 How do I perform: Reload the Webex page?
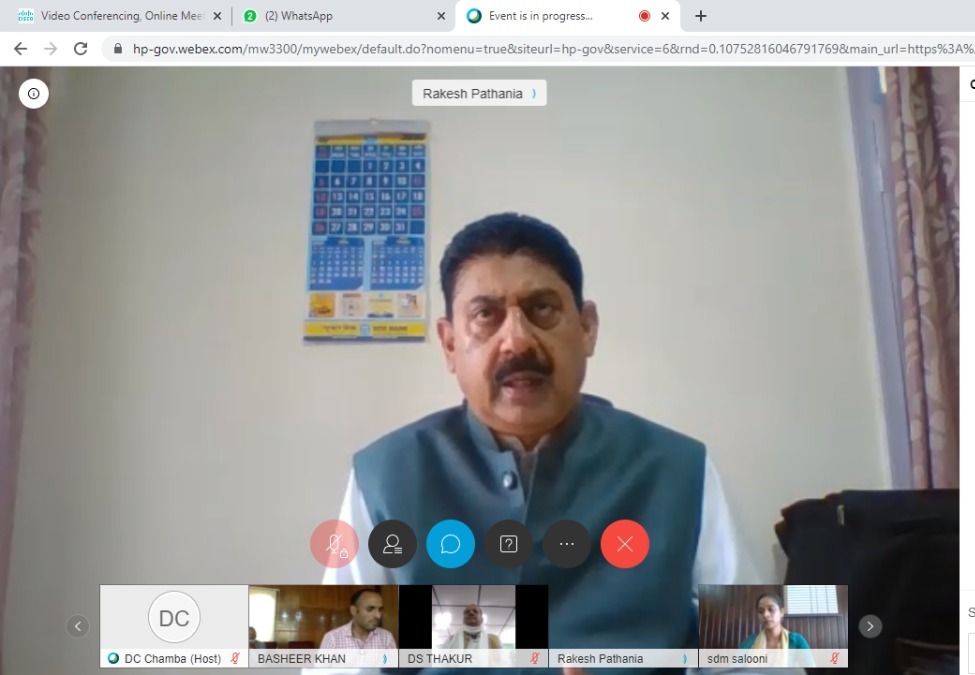(x=80, y=48)
